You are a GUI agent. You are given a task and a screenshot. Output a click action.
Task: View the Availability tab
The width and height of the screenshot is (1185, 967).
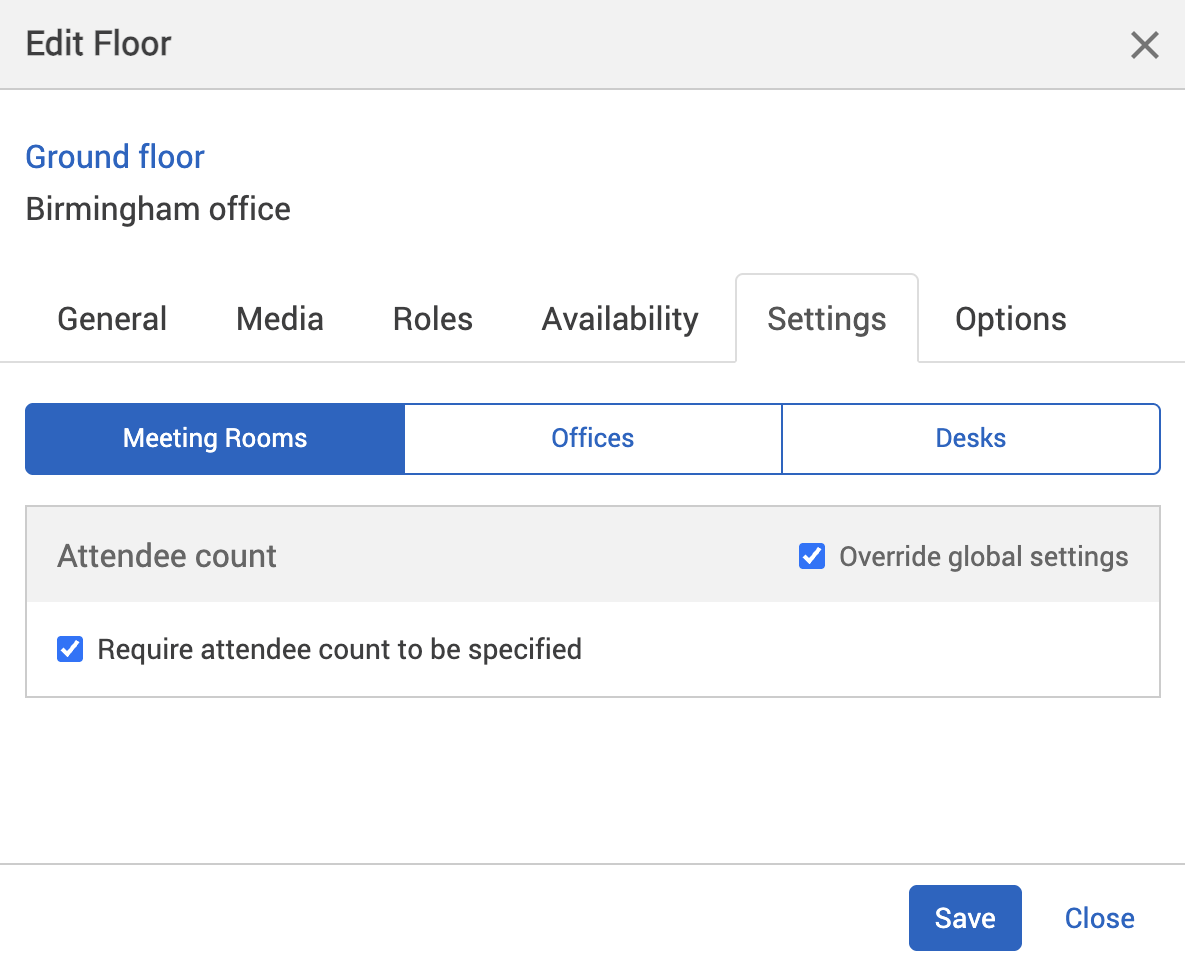pos(619,318)
